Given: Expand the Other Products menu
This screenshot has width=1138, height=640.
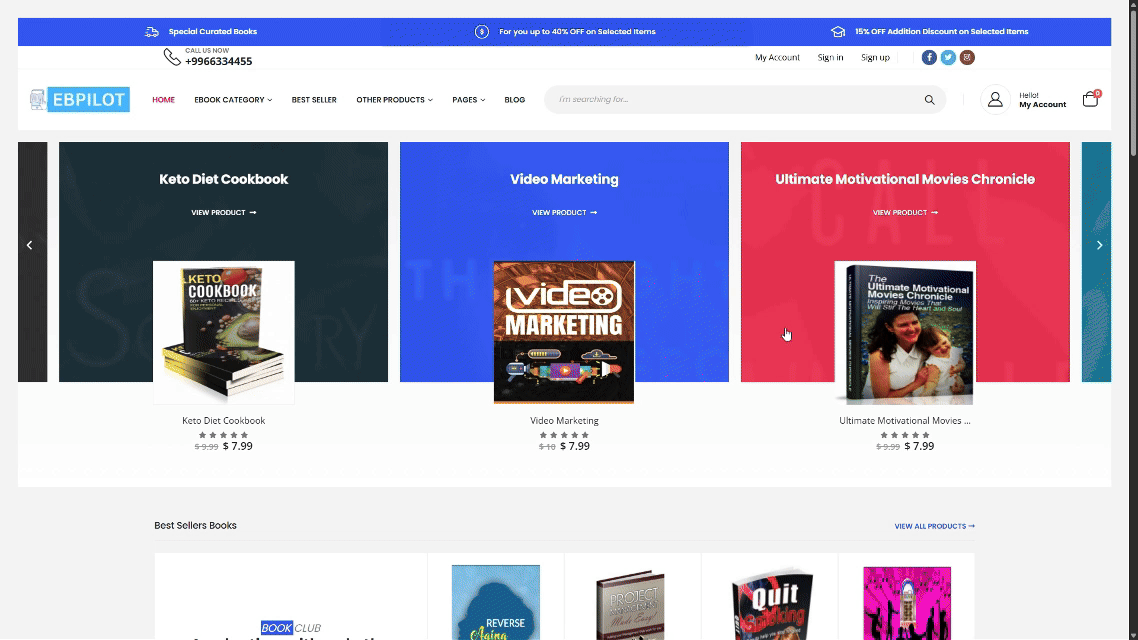Looking at the screenshot, I should pos(394,99).
